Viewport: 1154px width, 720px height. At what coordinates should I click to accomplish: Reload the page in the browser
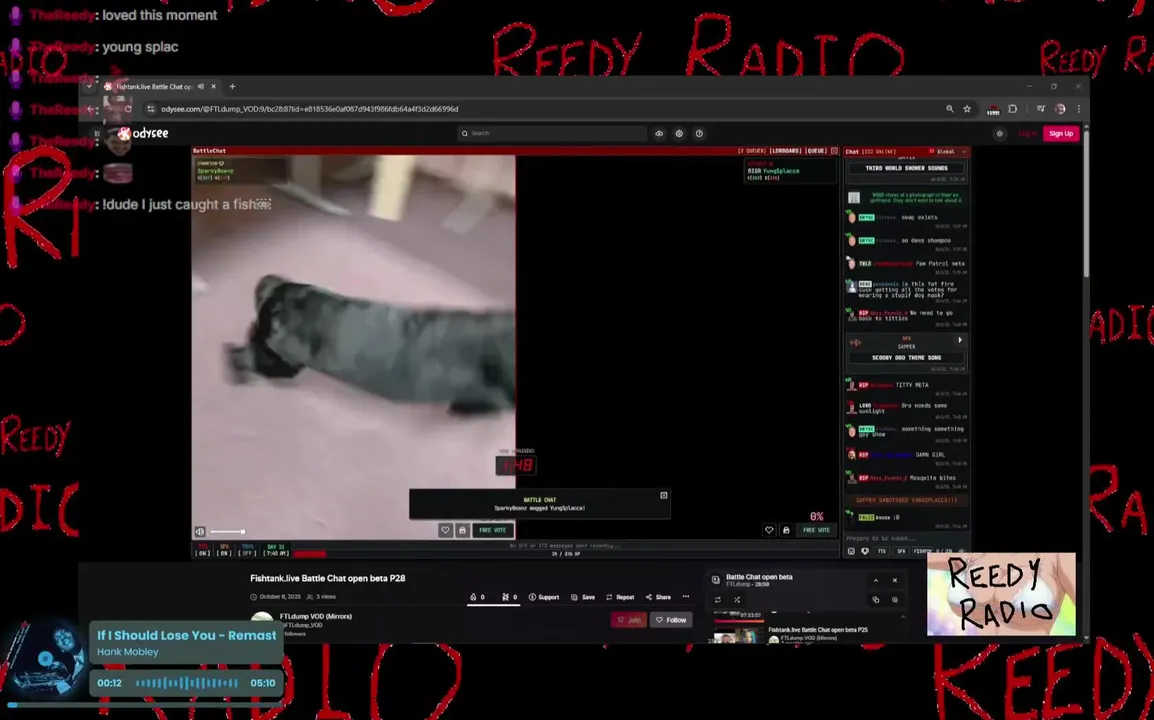click(128, 109)
